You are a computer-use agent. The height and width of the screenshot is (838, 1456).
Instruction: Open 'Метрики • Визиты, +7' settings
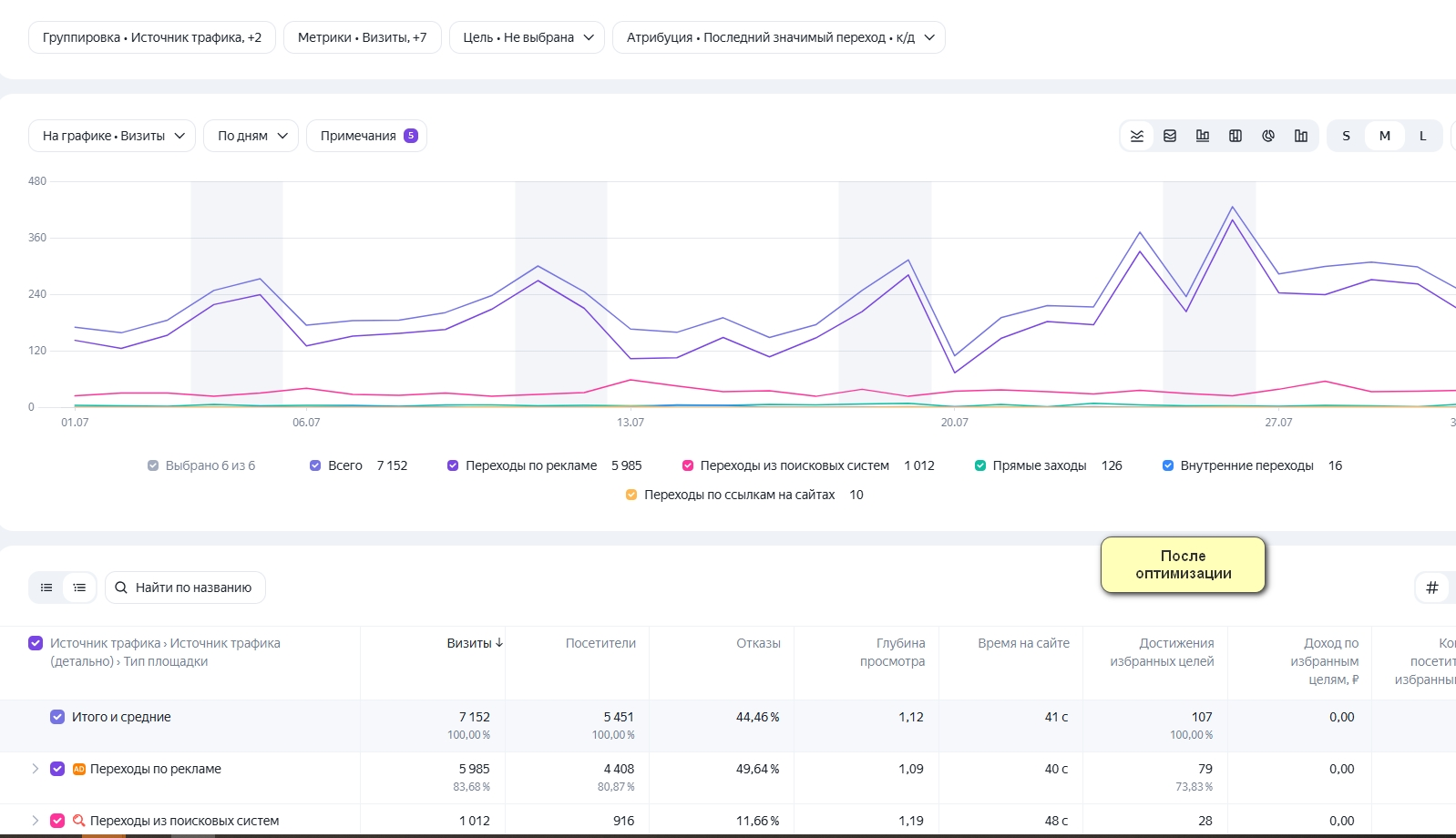coord(363,37)
